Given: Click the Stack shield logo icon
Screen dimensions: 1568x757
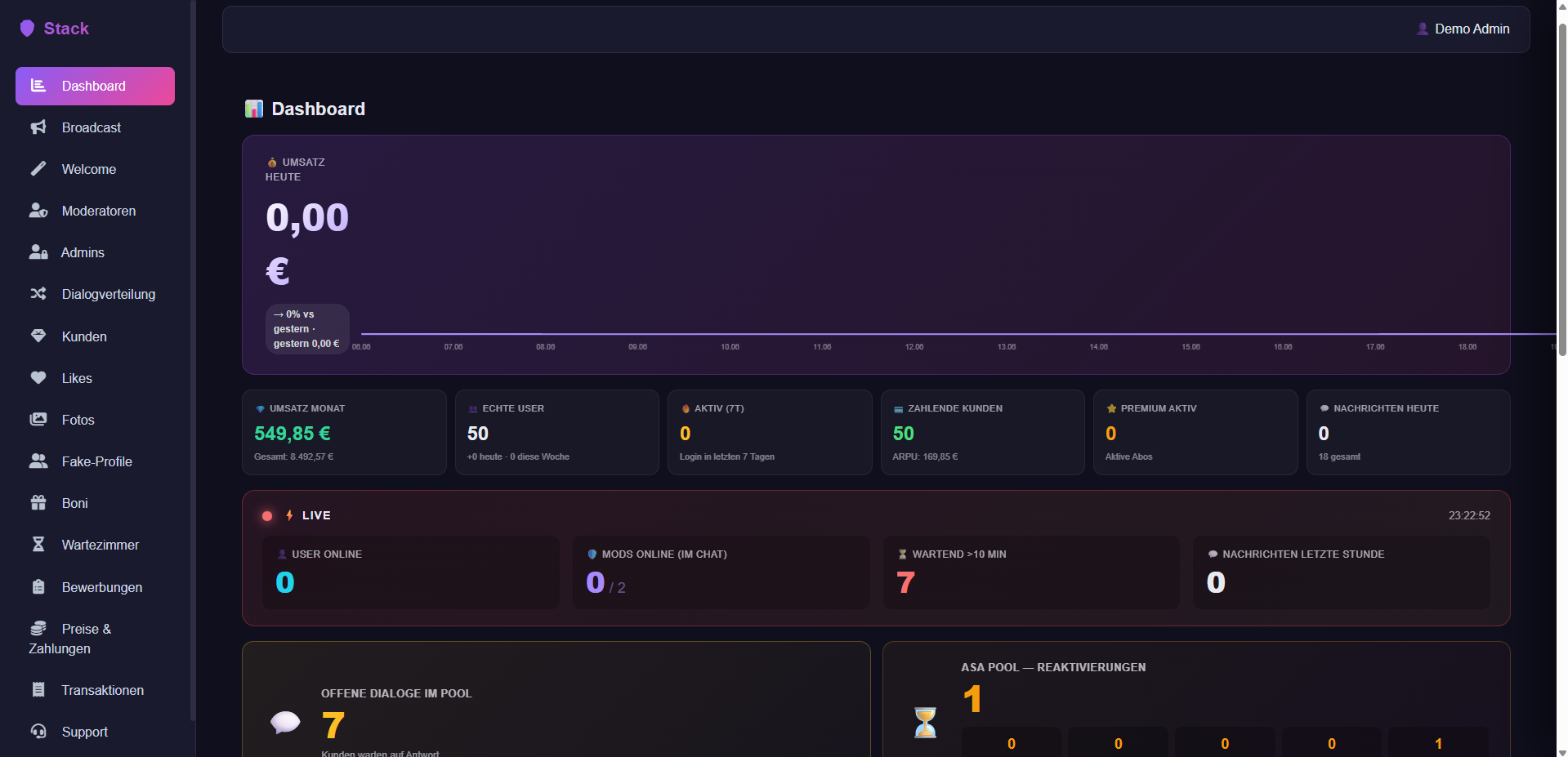Looking at the screenshot, I should coord(27,29).
